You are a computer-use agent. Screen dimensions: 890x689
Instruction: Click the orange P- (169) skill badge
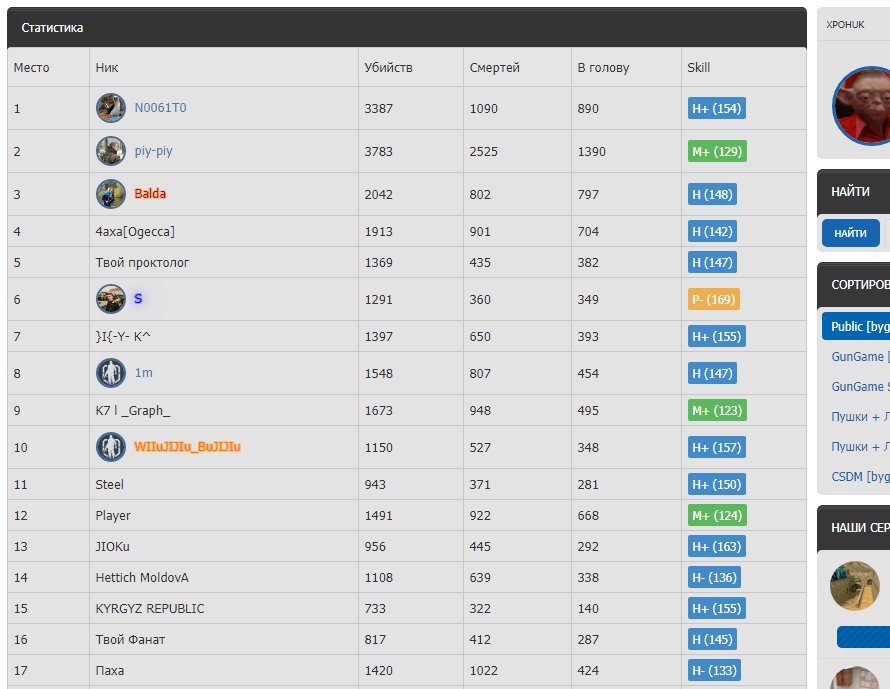(x=713, y=299)
